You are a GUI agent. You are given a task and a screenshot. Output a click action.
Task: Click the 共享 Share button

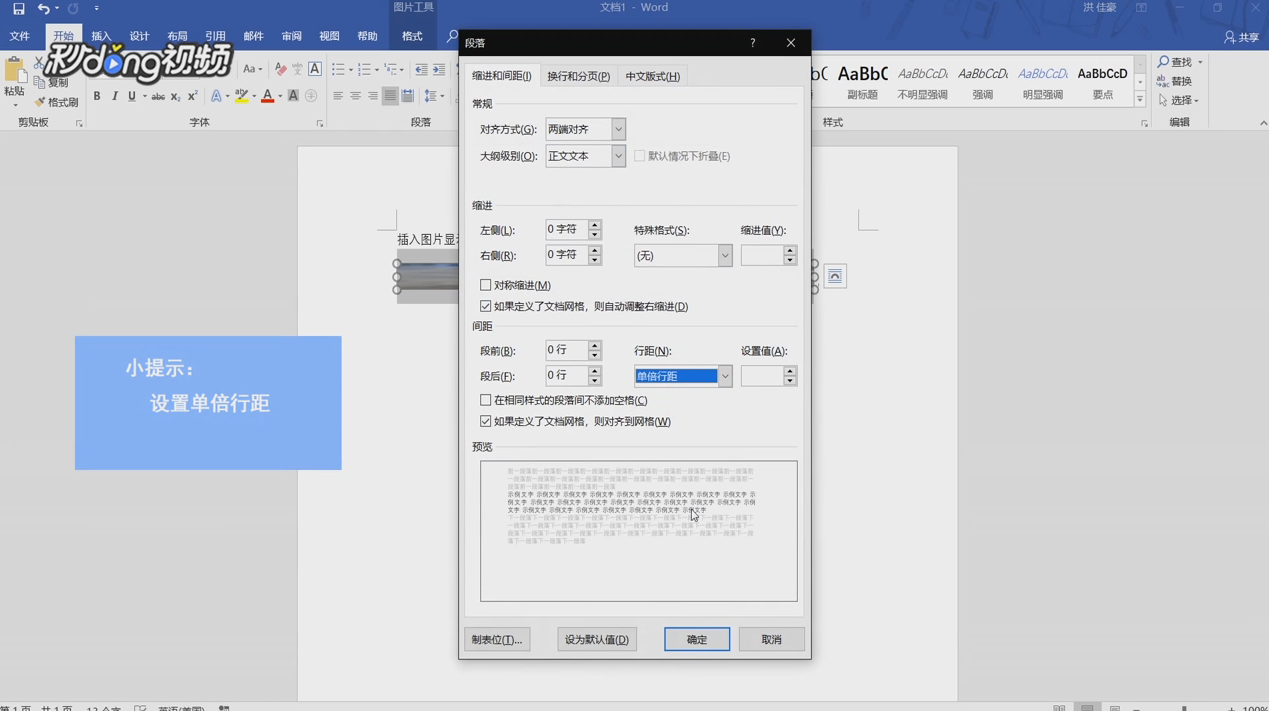coord(1242,37)
